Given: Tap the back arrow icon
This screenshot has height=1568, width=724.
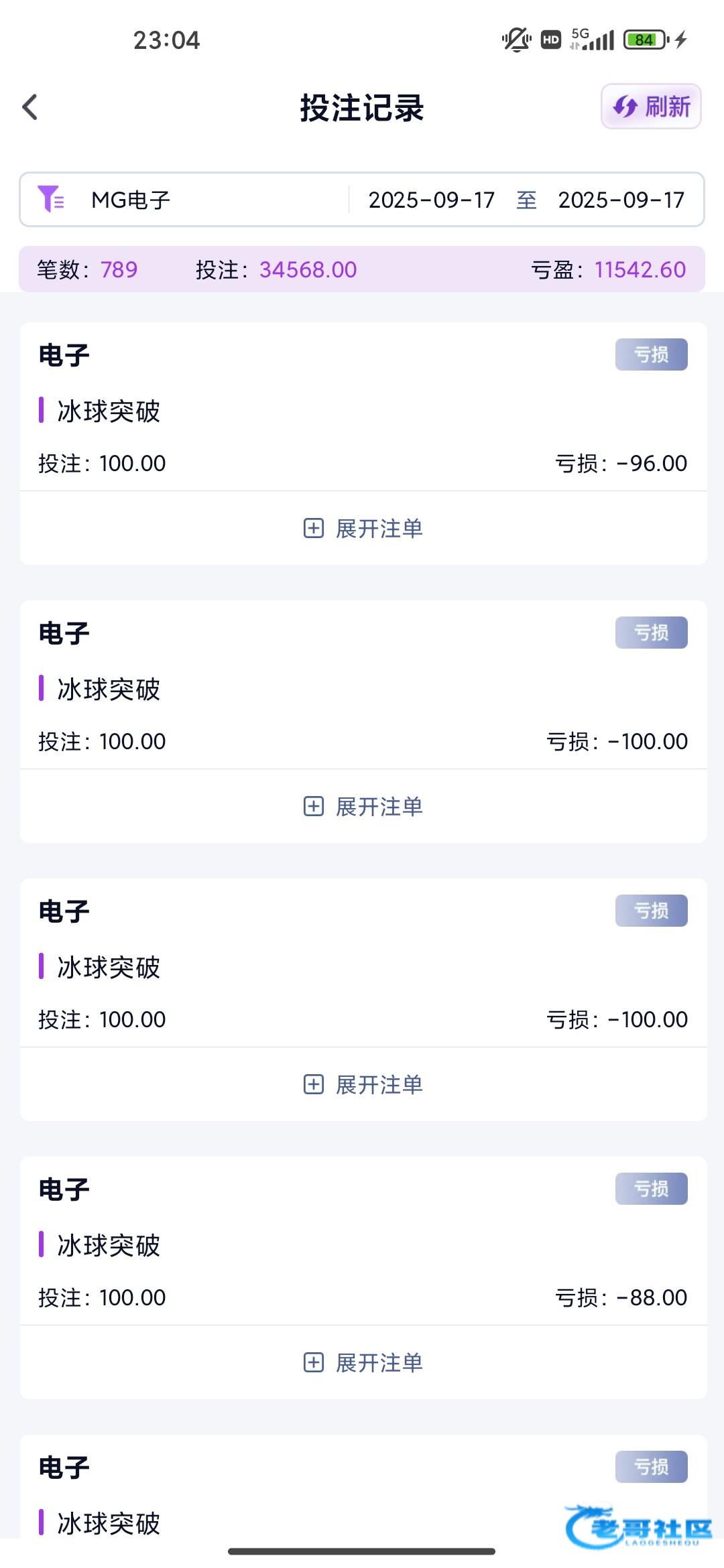Looking at the screenshot, I should coord(30,107).
